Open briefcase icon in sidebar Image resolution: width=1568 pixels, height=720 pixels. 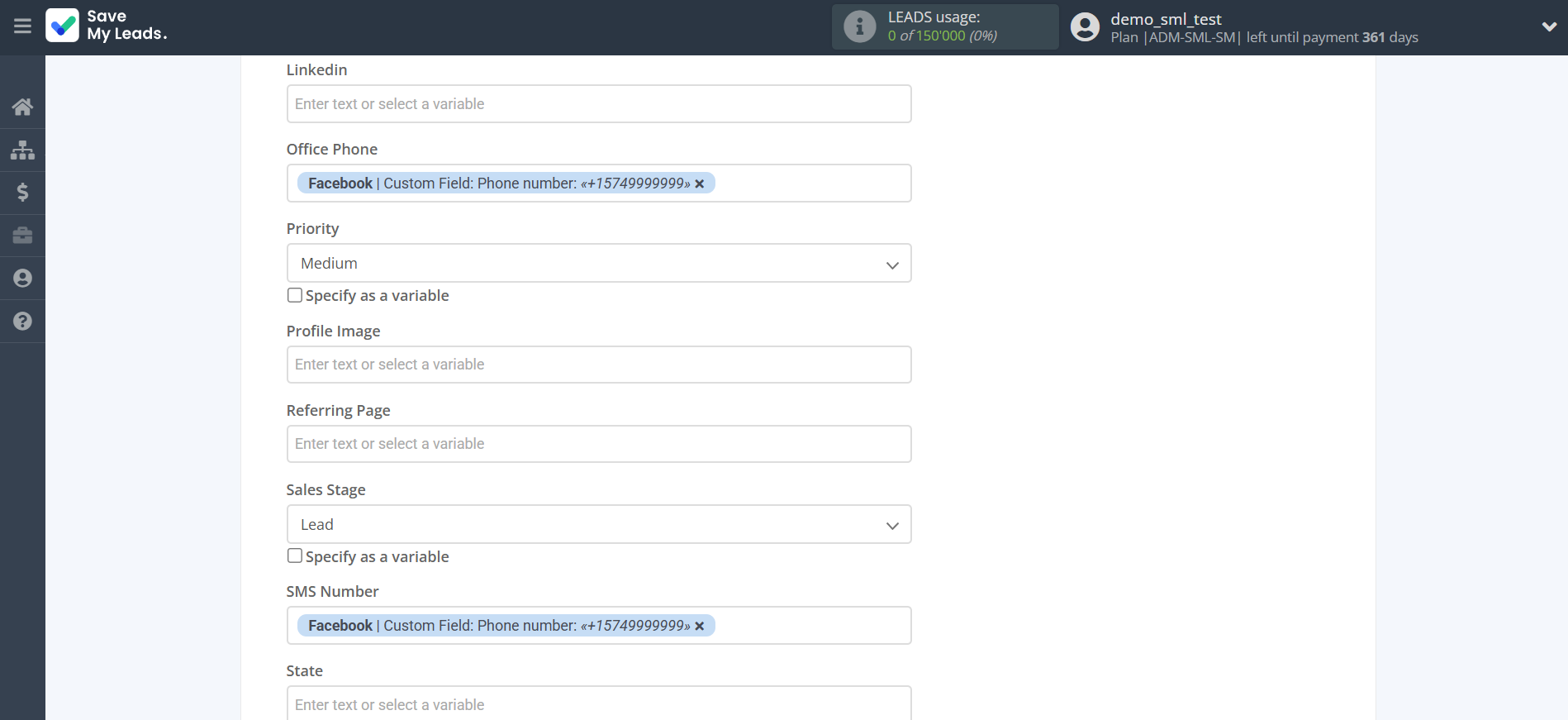tap(22, 236)
